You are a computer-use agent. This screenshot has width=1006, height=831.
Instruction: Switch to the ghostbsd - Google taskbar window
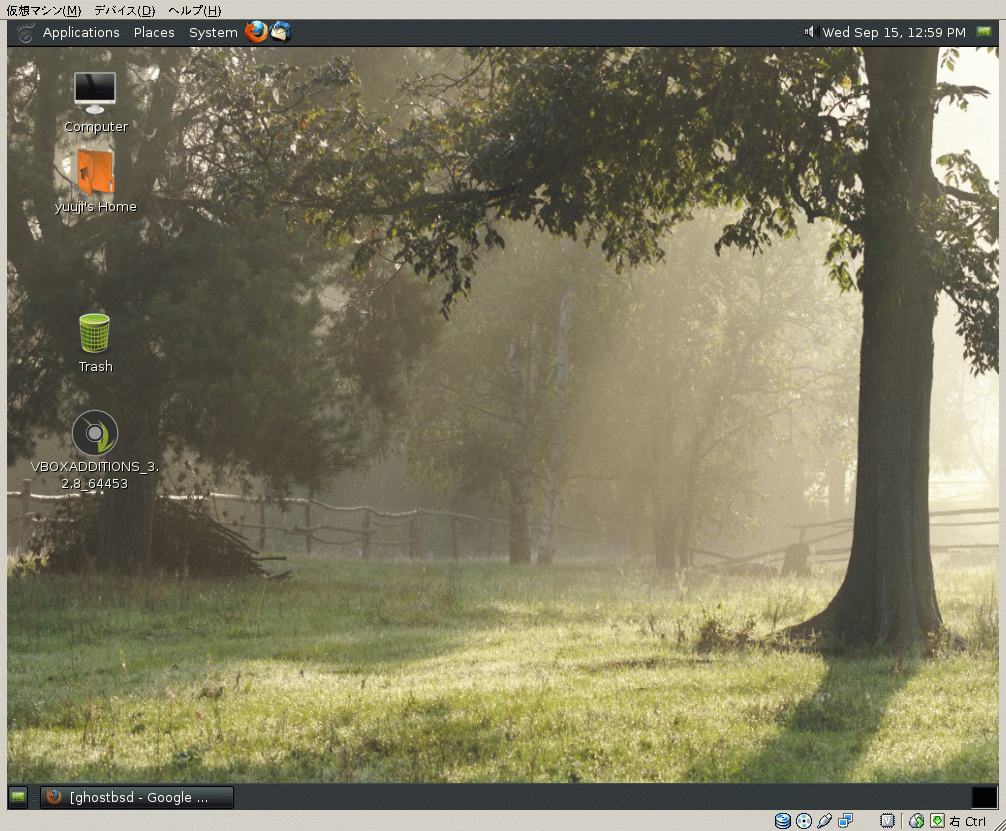click(x=137, y=797)
